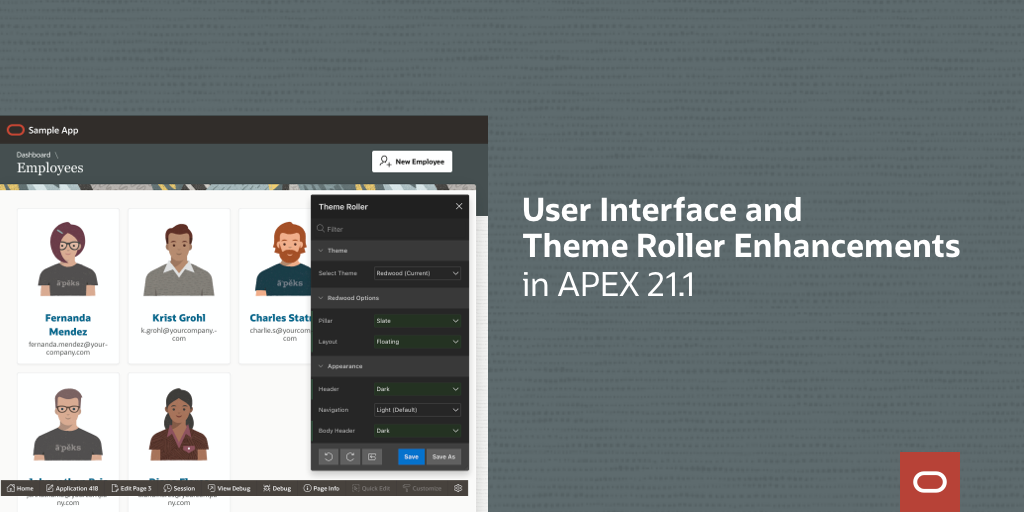Click the red Oracle logo badge
The image size is (1024, 512).
930,482
